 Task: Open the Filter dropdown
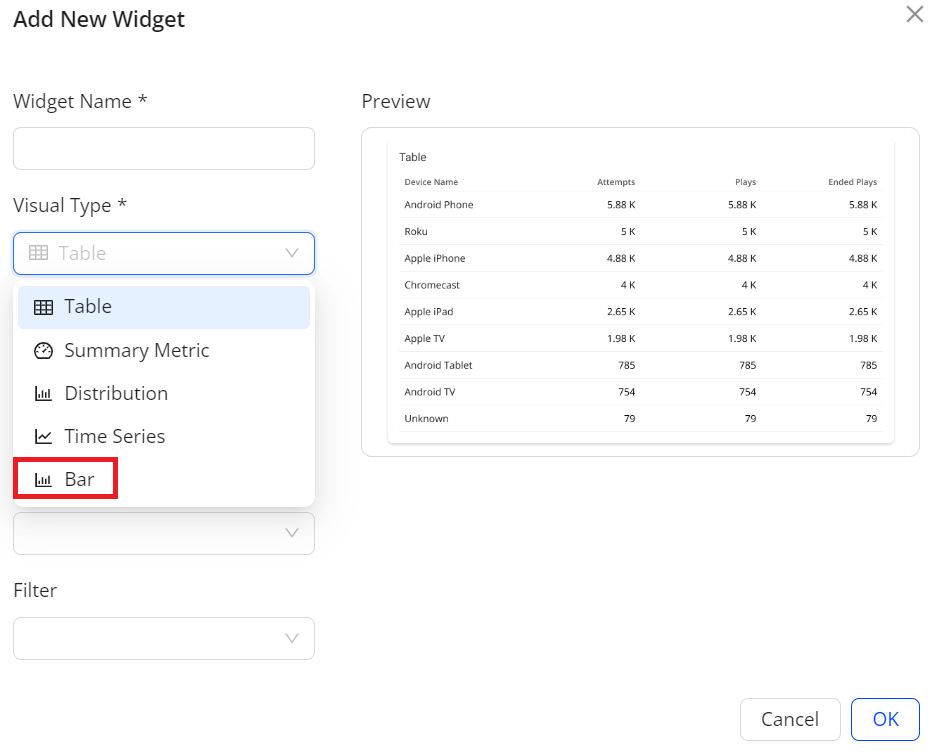pyautogui.click(x=164, y=639)
